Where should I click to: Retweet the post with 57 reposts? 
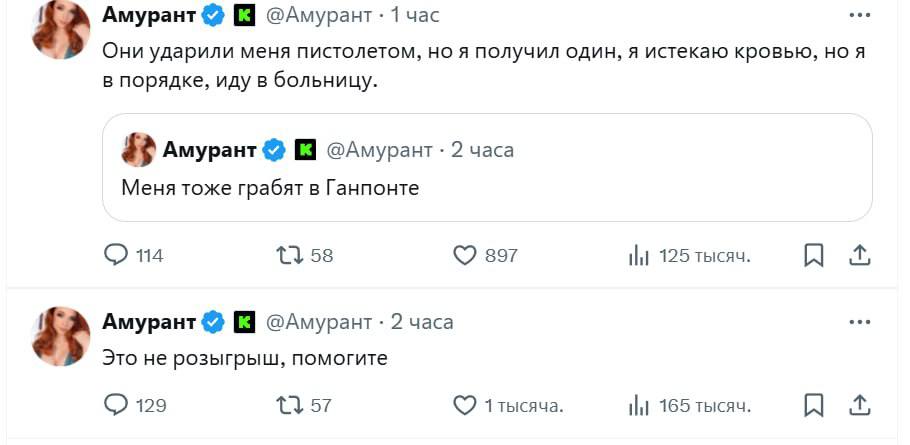[289, 406]
